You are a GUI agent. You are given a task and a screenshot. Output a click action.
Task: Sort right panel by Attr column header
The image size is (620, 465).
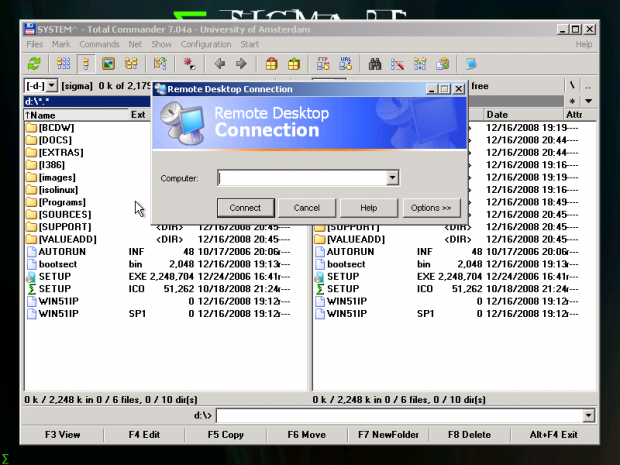coord(579,115)
